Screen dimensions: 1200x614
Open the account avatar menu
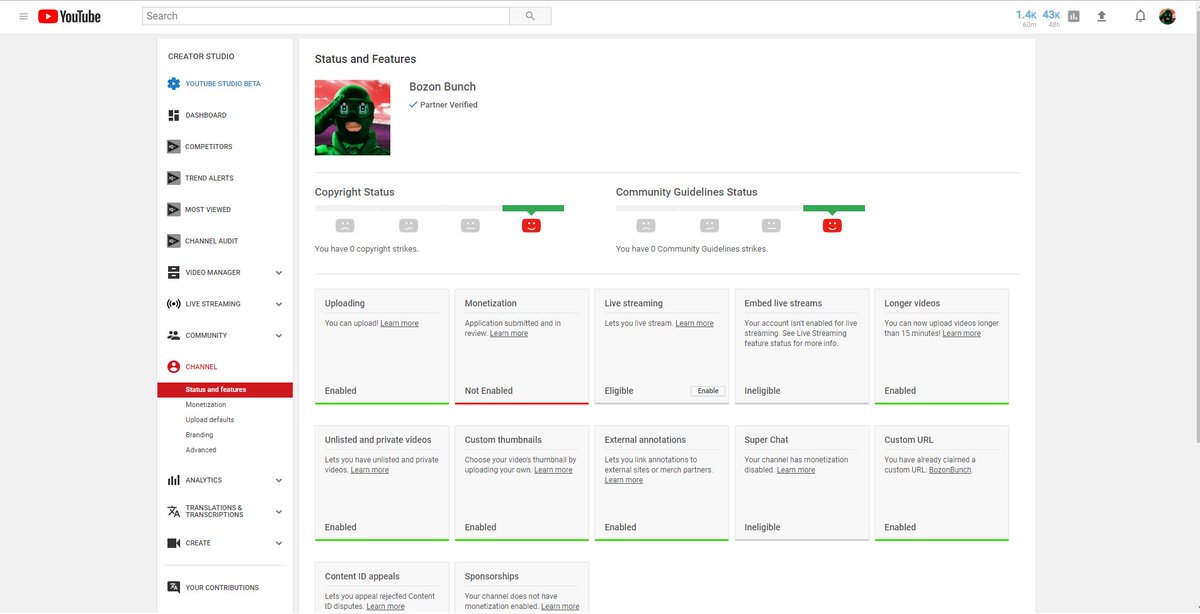tap(1167, 16)
